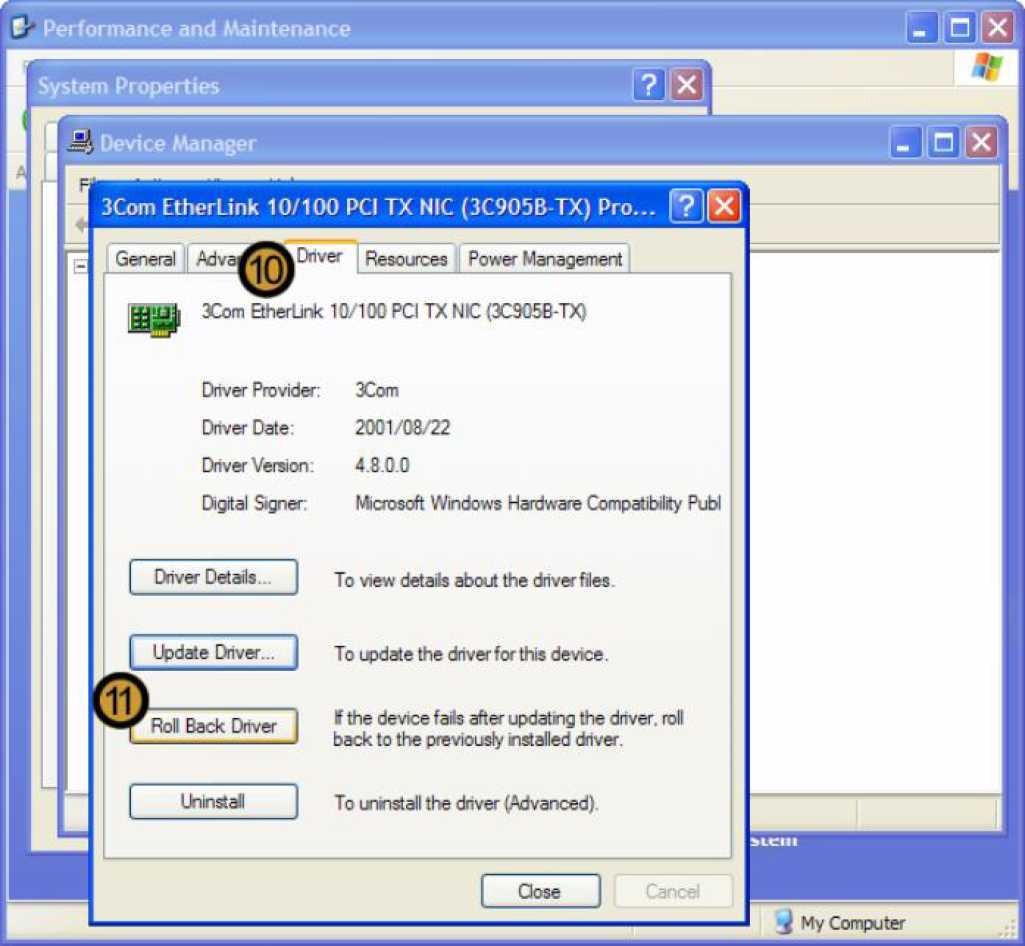Screen dimensions: 1025x946
Task: Click the Driver Details button
Action: pos(213,577)
